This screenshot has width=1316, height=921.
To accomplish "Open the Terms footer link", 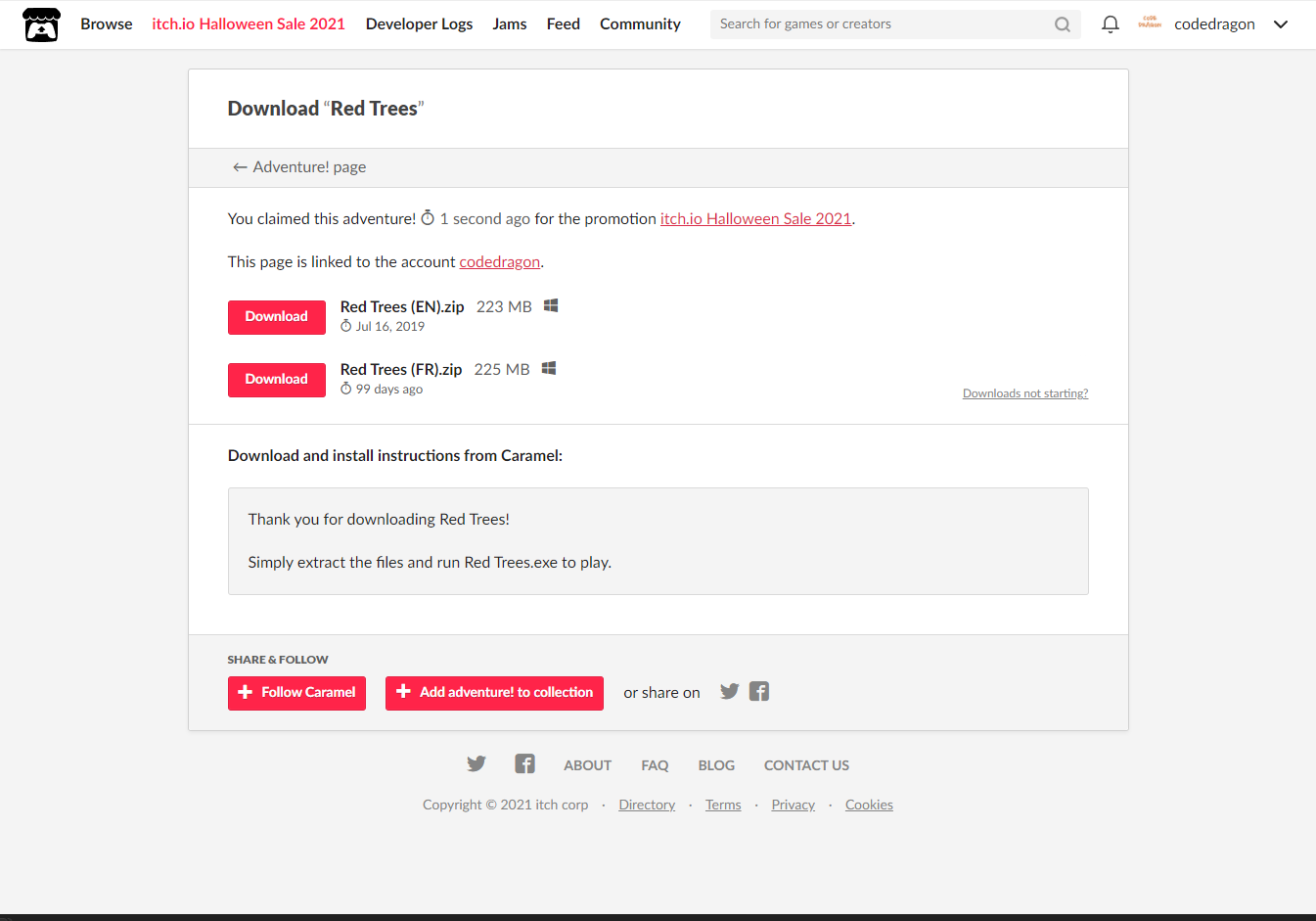I will pos(723,805).
